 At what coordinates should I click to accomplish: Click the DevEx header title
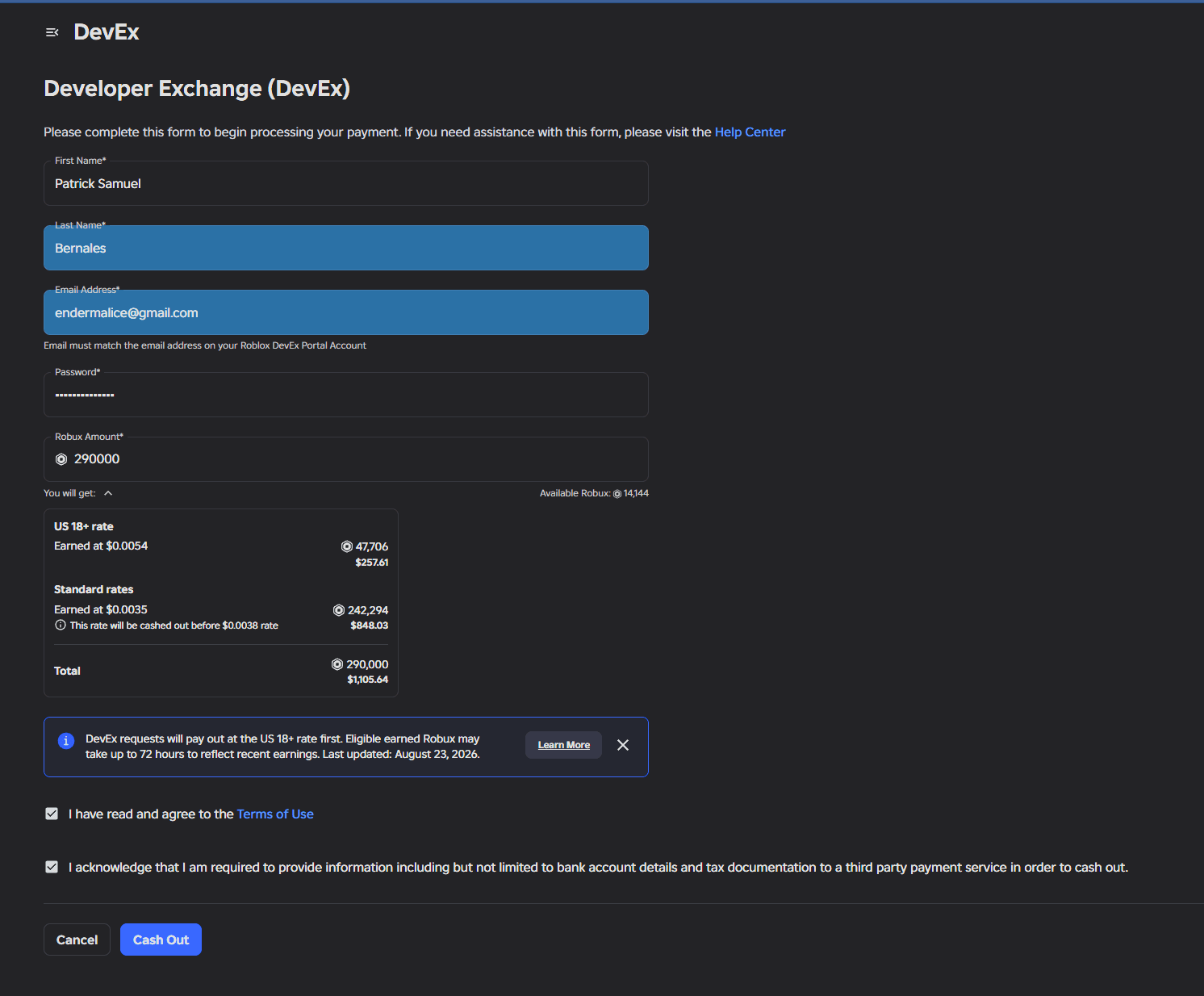pyautogui.click(x=107, y=32)
